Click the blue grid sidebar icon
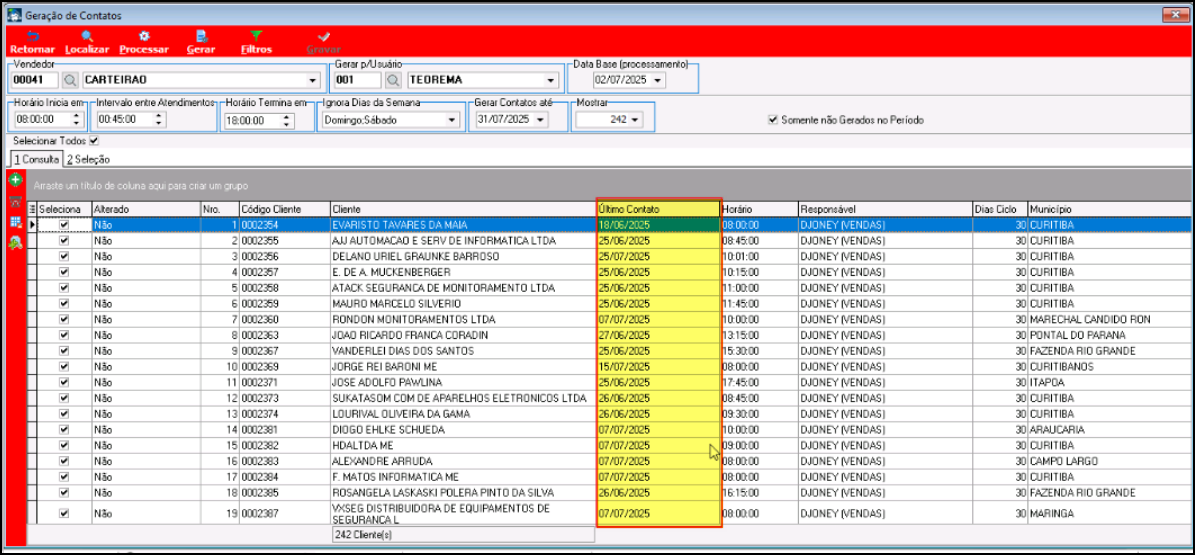The image size is (1195, 555). click(14, 222)
